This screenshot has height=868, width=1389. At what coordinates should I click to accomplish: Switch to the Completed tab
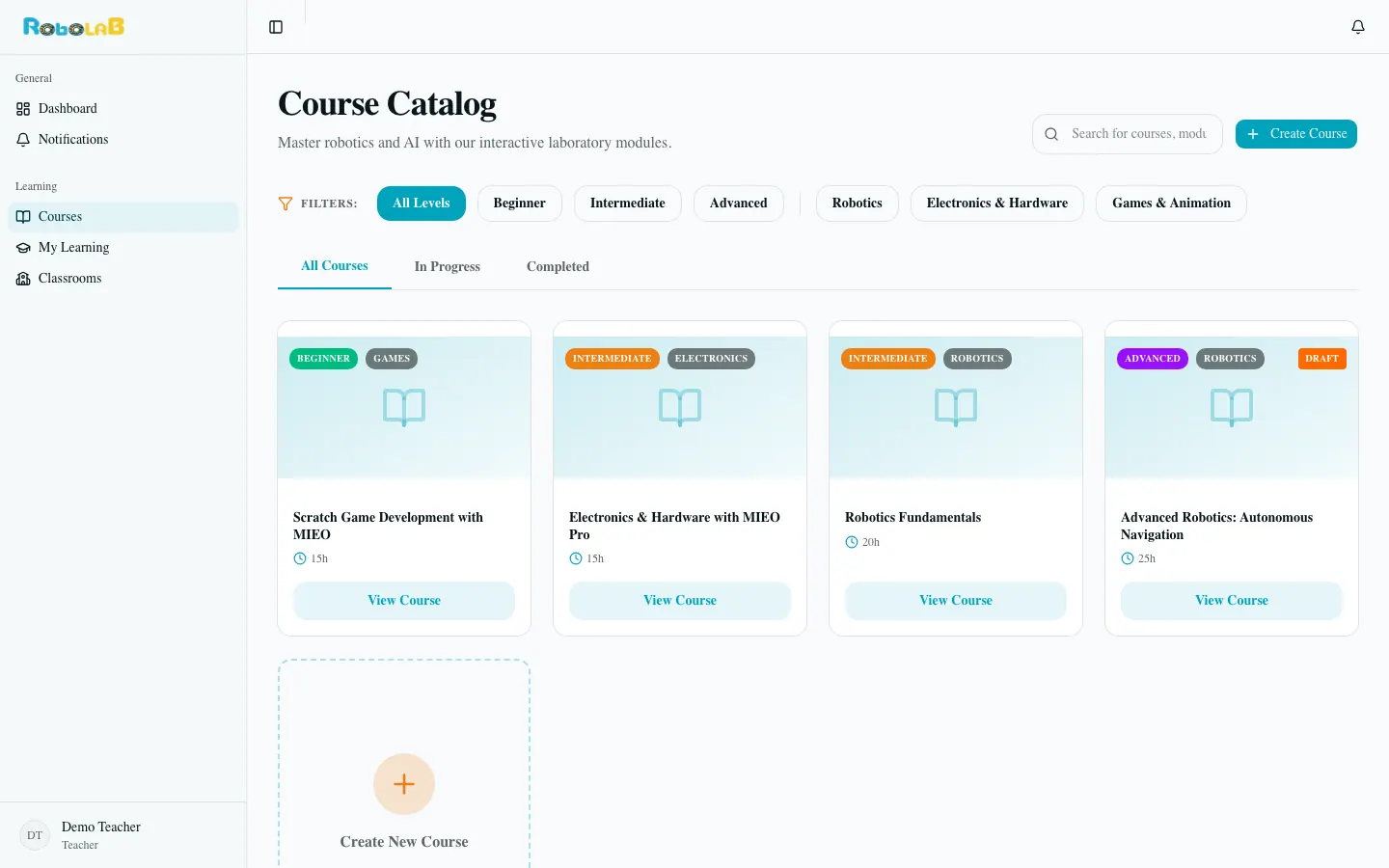point(558,267)
